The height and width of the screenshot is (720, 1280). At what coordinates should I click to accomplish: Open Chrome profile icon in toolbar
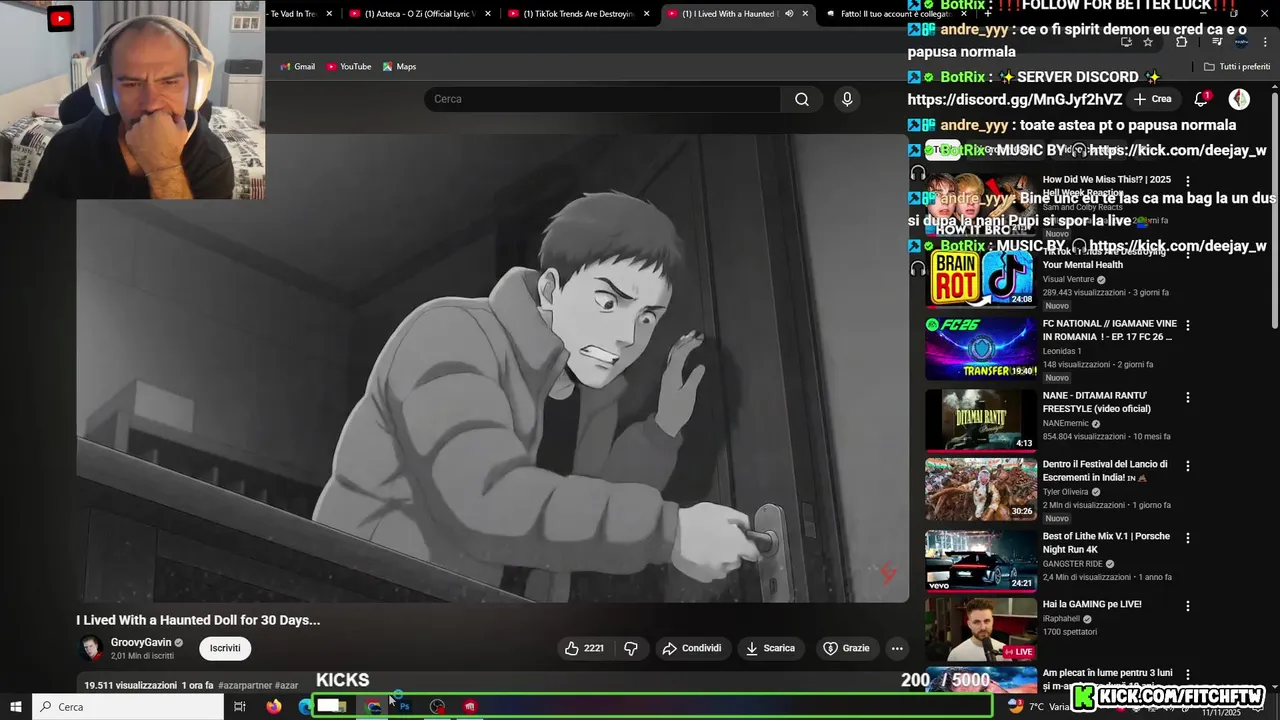pos(1241,41)
